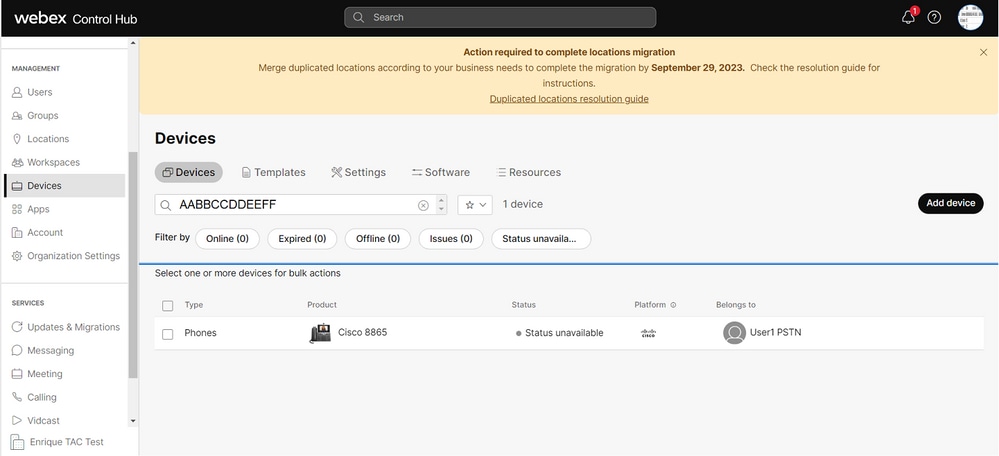Image resolution: width=999 pixels, height=456 pixels.
Task: Toggle the Online (0) filter
Action: pos(227,239)
